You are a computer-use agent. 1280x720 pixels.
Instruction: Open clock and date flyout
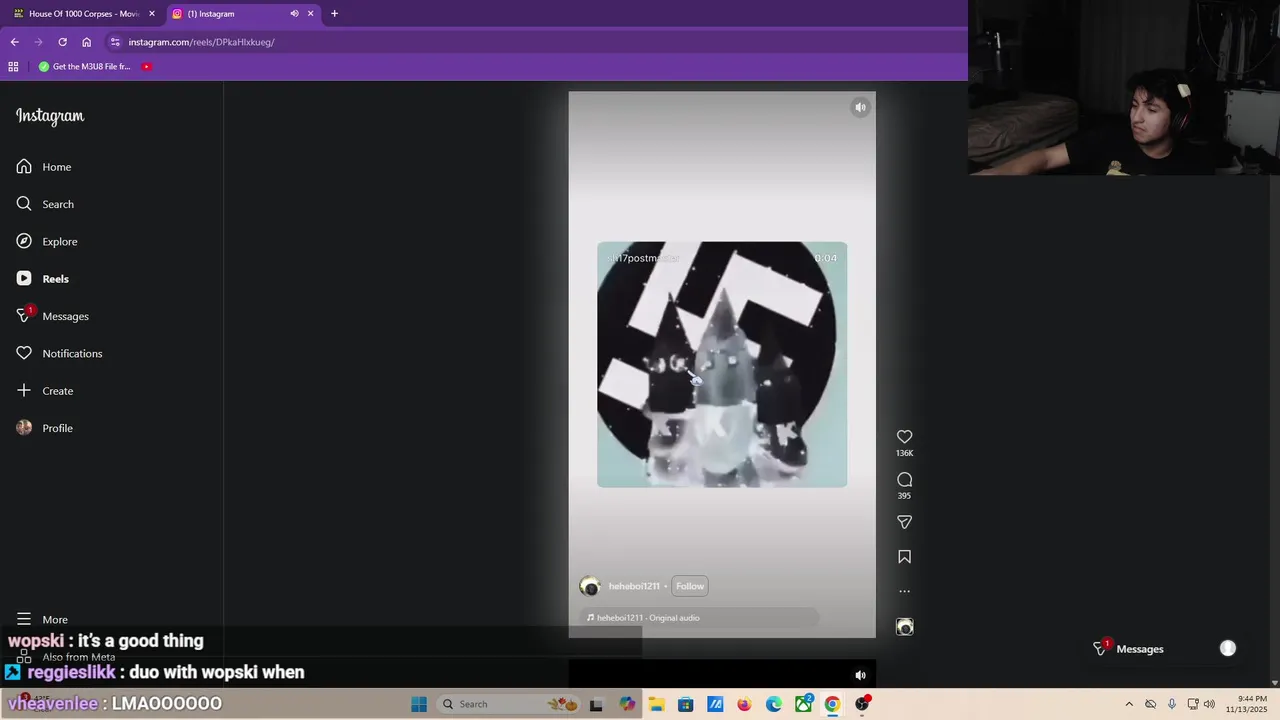(1247, 704)
